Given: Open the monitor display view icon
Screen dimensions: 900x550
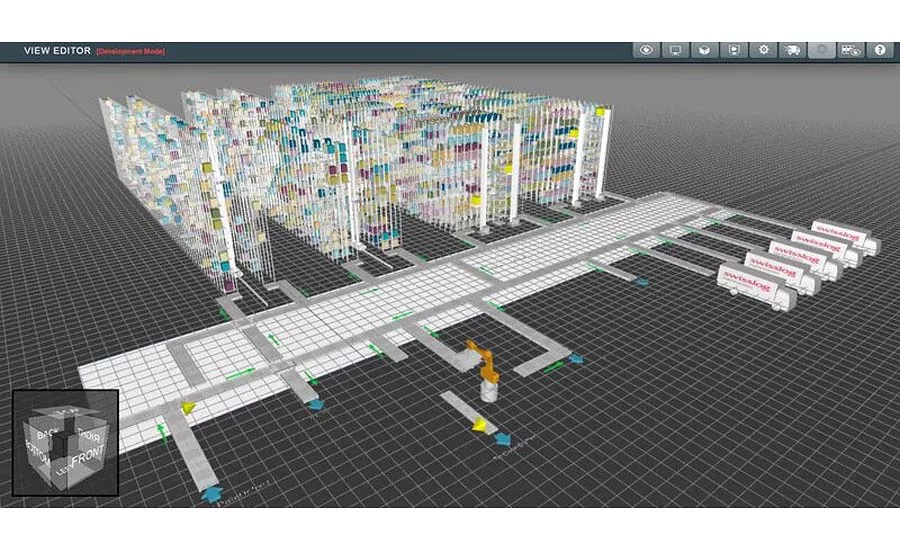Looking at the screenshot, I should click(x=676, y=51).
